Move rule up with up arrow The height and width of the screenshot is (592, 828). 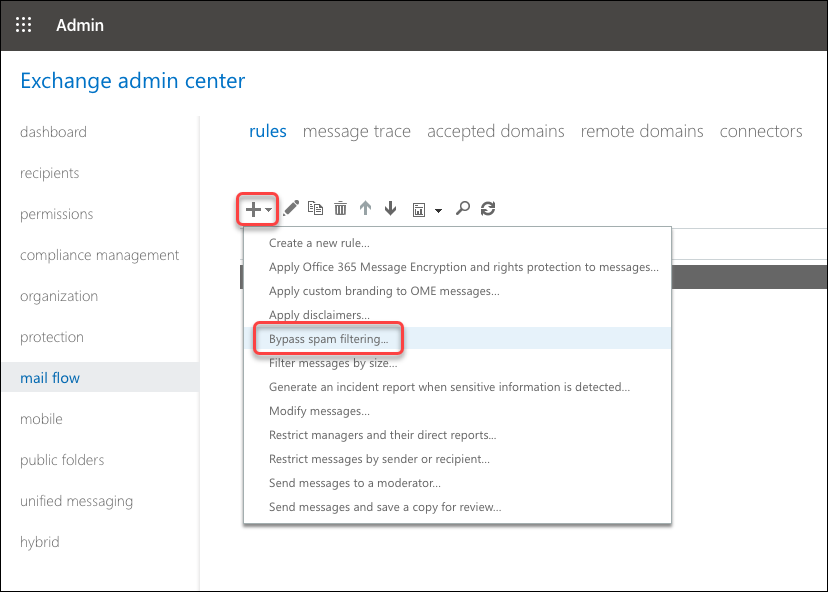[x=366, y=208]
